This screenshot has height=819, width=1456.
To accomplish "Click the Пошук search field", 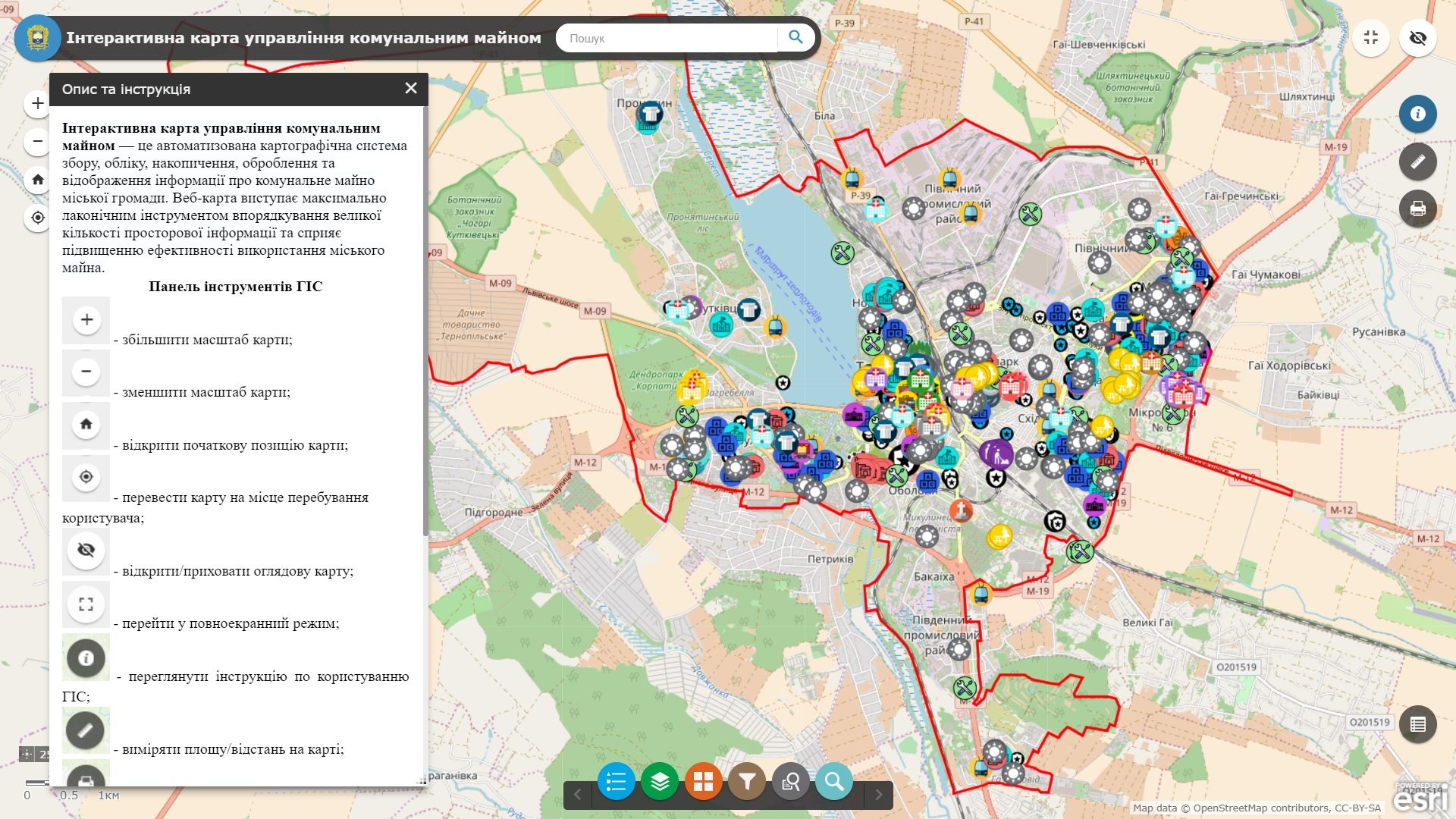I will [x=667, y=38].
